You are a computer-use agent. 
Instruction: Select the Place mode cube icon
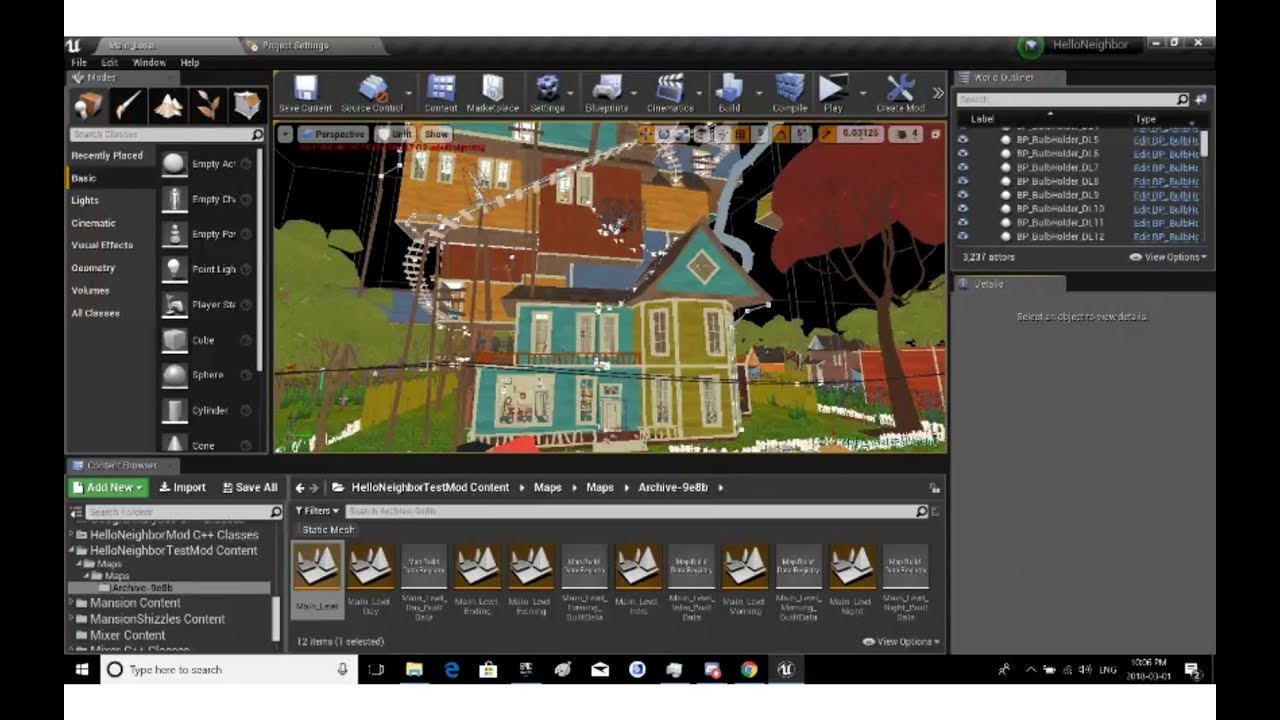(89, 105)
